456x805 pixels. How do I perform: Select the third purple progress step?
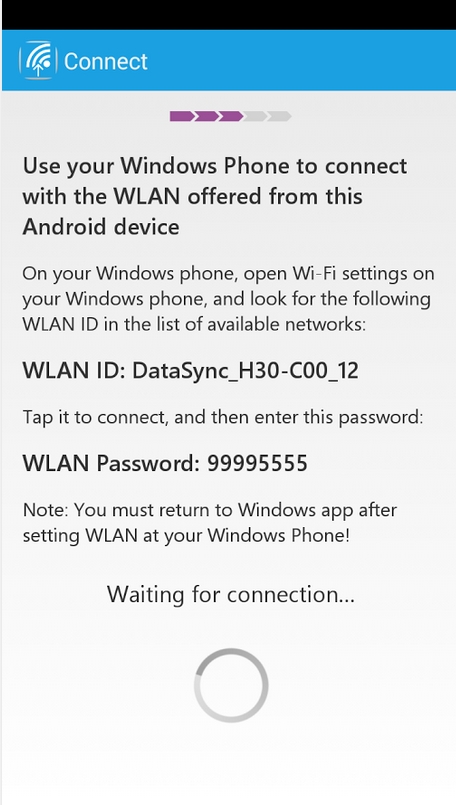(231, 117)
